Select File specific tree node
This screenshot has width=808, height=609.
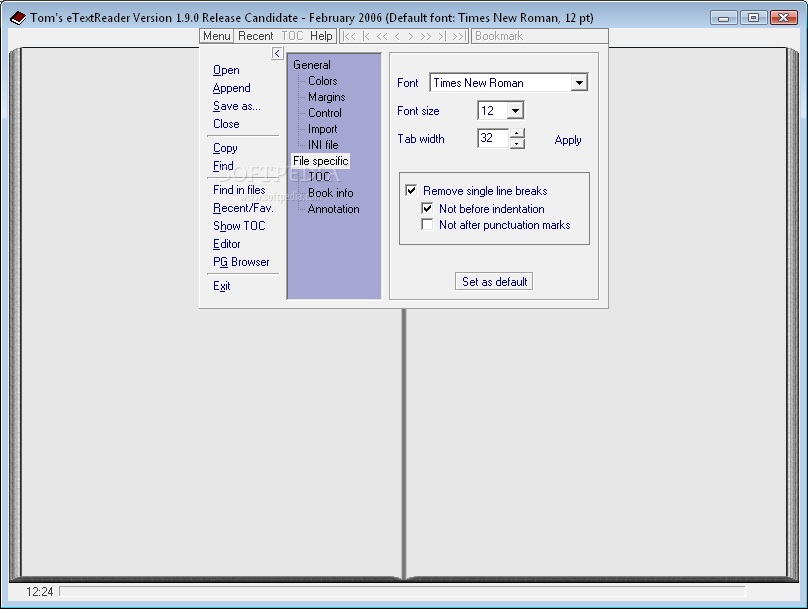(x=321, y=161)
